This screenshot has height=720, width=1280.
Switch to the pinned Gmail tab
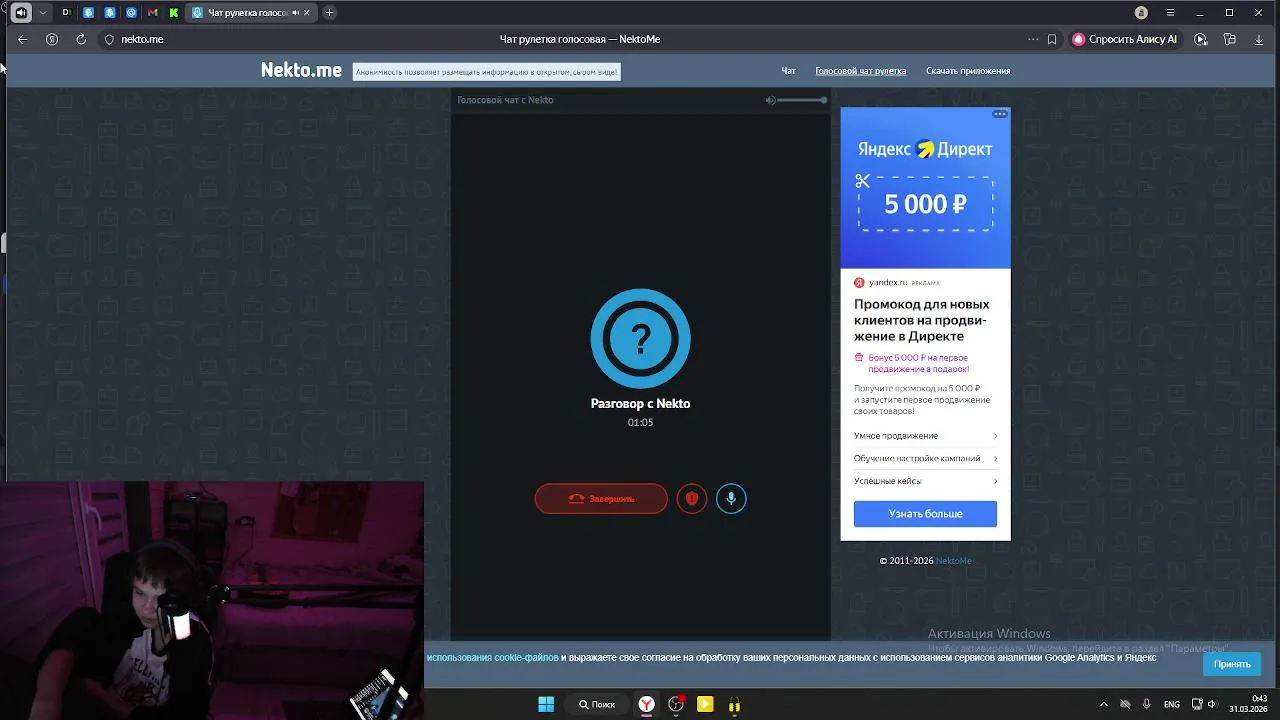pyautogui.click(x=152, y=13)
